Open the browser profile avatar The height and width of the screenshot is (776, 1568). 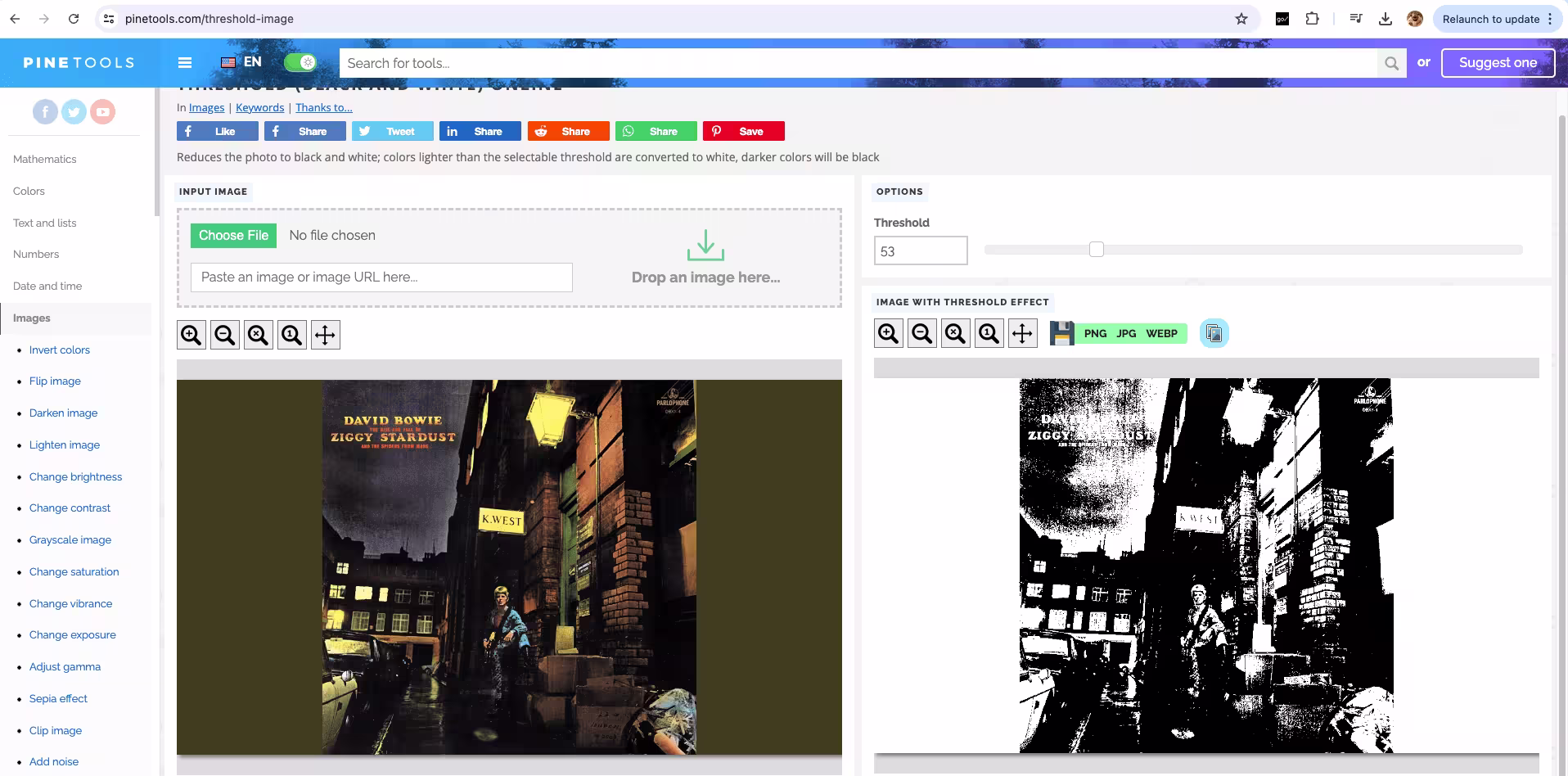(1415, 19)
